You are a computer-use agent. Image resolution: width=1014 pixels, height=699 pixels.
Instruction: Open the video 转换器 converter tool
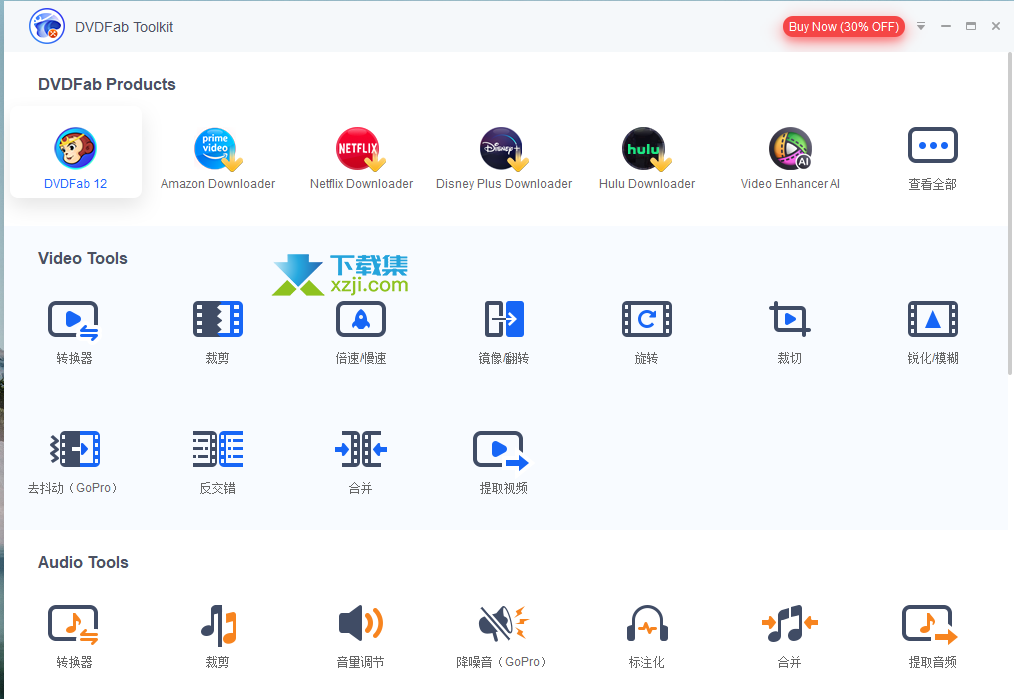click(x=74, y=333)
